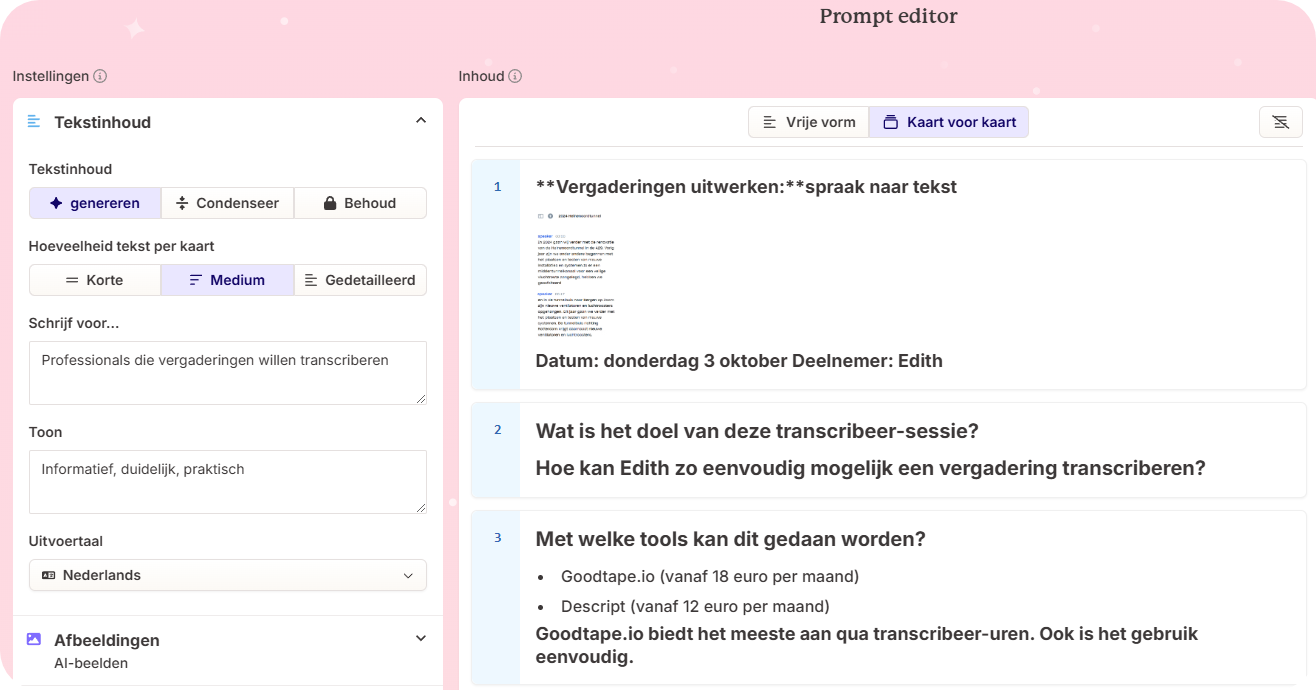Viewport: 1316px width, 690px height.
Task: Select the genereren text content option
Action: [95, 203]
